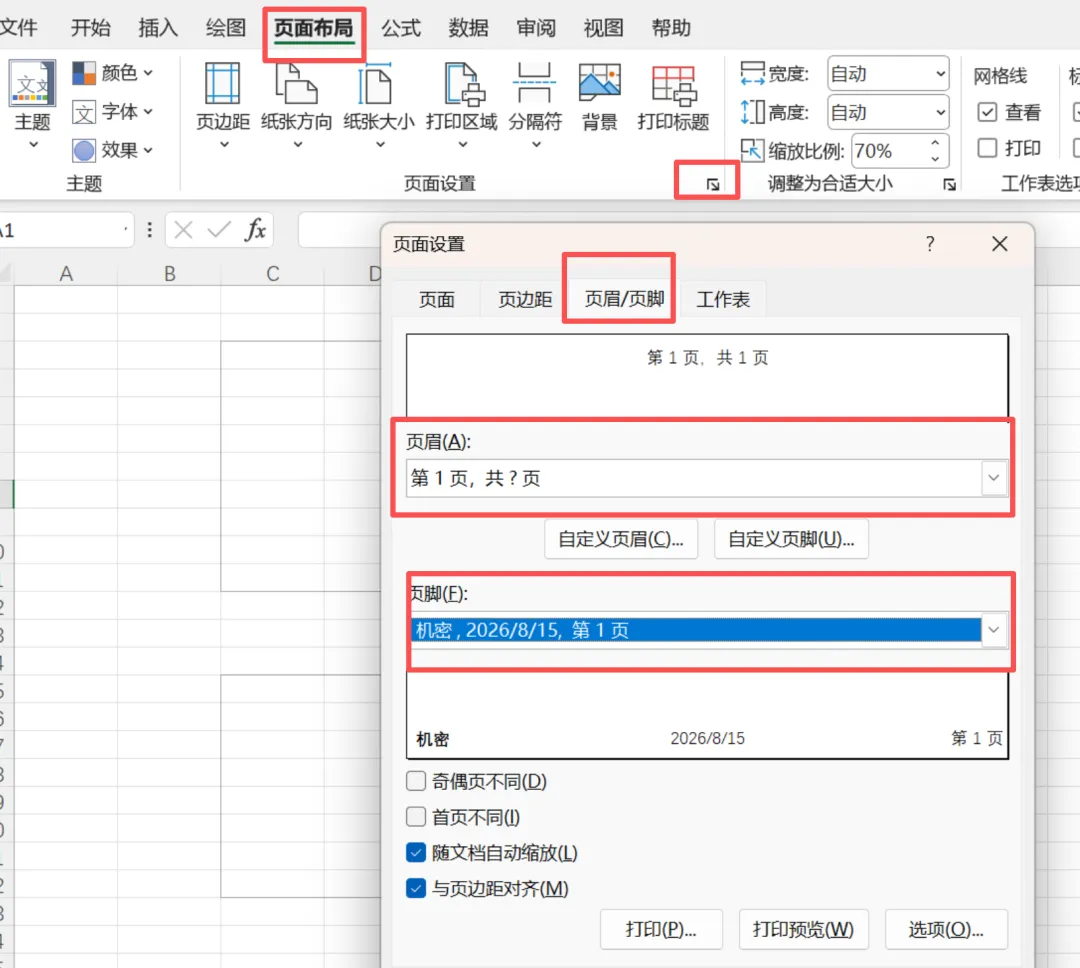Click the 纸张方向 orientation icon

296,83
